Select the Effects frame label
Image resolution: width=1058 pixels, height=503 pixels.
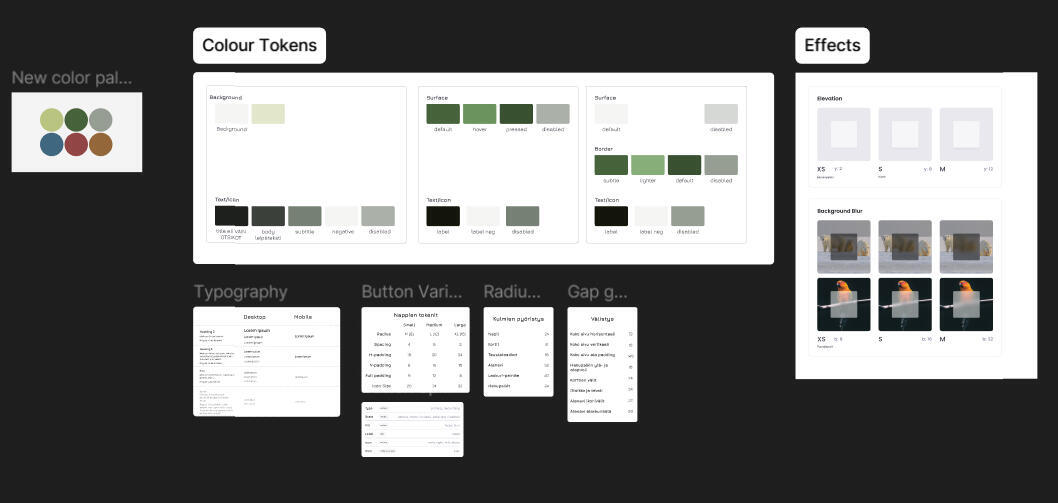[832, 45]
